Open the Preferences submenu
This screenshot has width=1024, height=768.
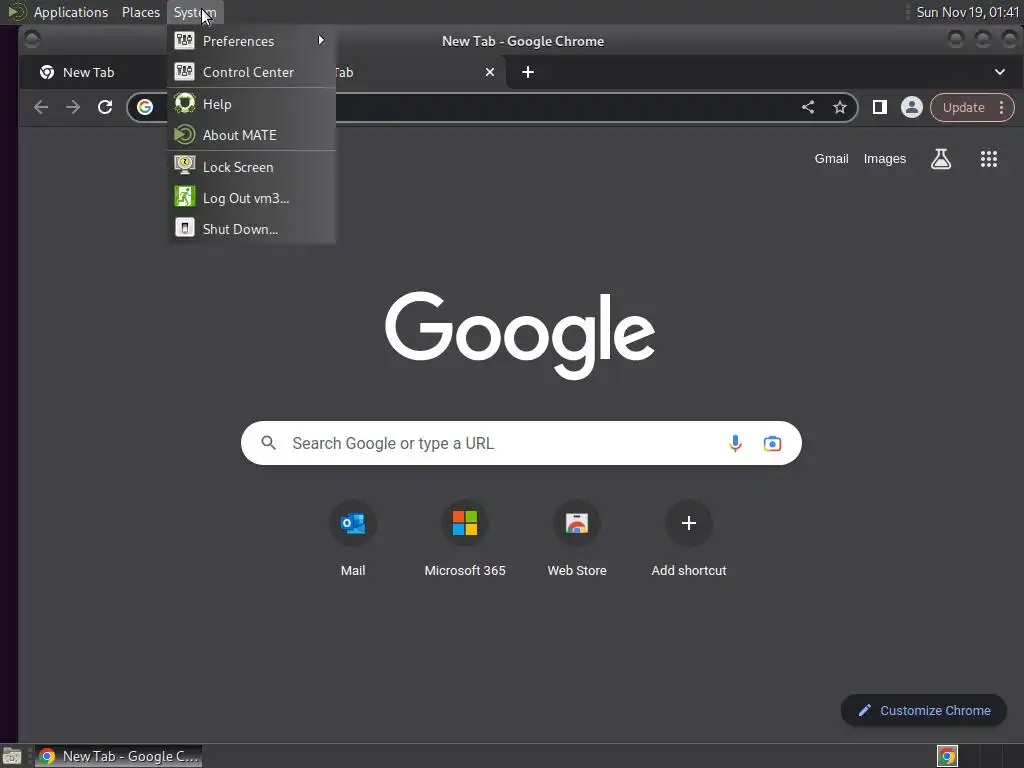(x=251, y=41)
